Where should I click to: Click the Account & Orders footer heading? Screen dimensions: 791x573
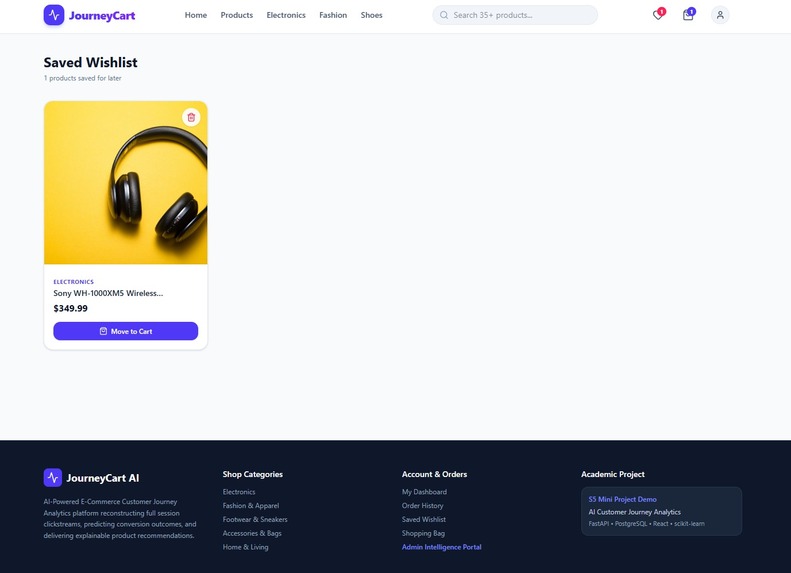pyautogui.click(x=434, y=474)
